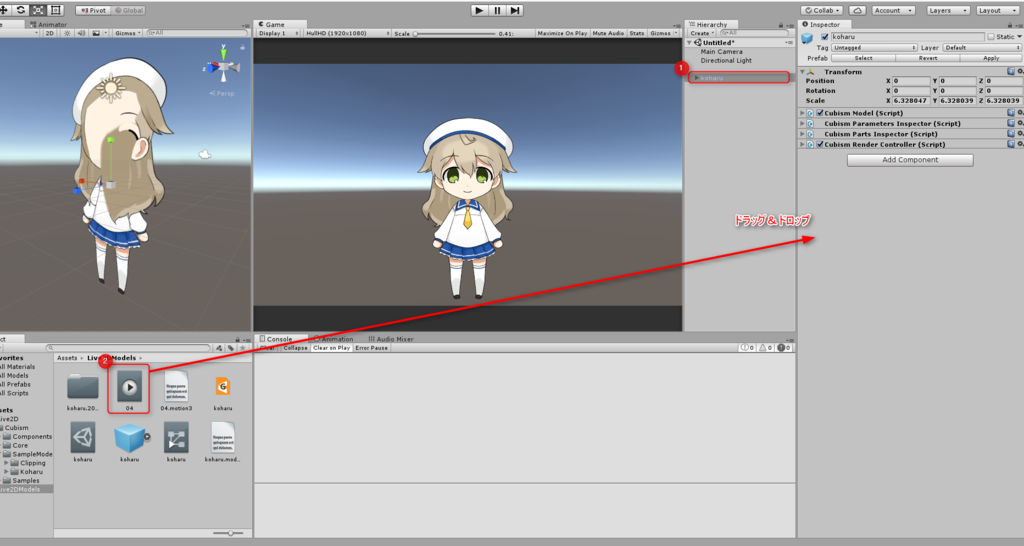Click the Step frame button
This screenshot has width=1024, height=546.
515,10
